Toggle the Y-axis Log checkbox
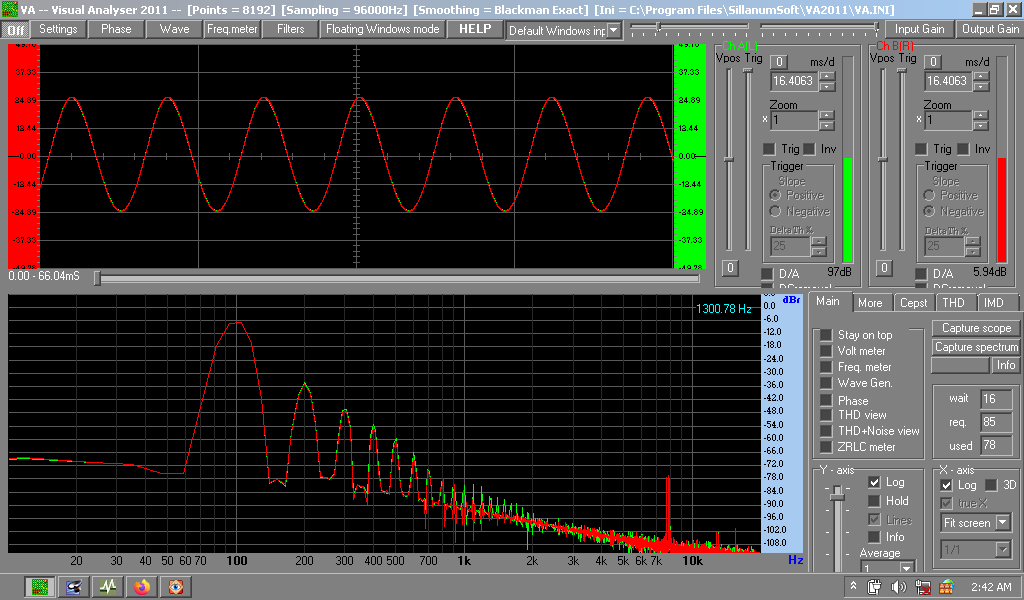The image size is (1024, 600). click(x=874, y=482)
